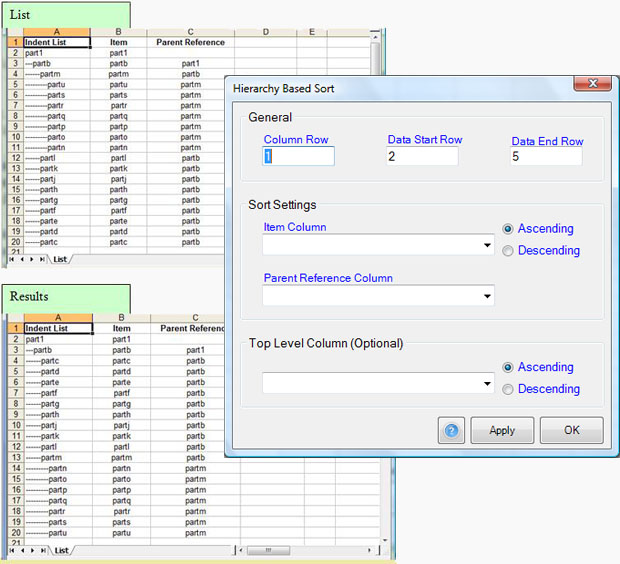This screenshot has height=564, width=620.
Task: Click the blue help question mark icon
Action: 451,430
